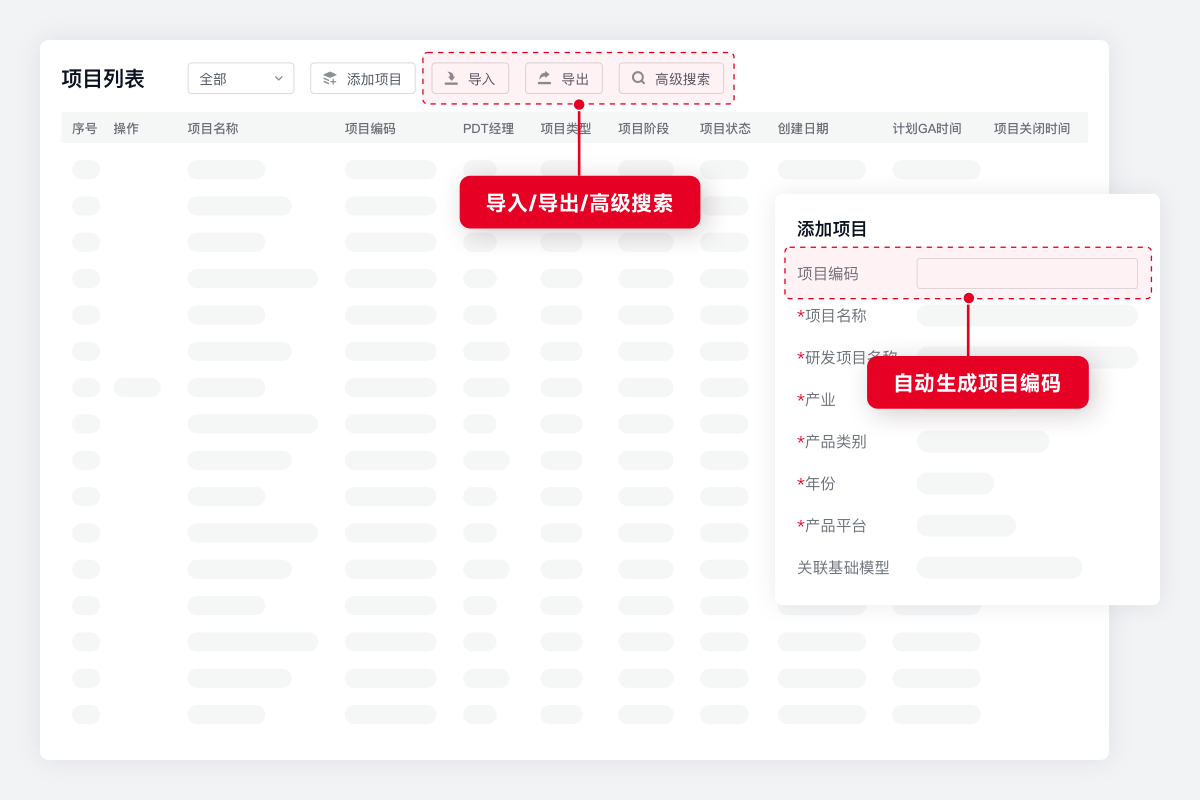
Task: Click the 导出 button
Action: 564,79
